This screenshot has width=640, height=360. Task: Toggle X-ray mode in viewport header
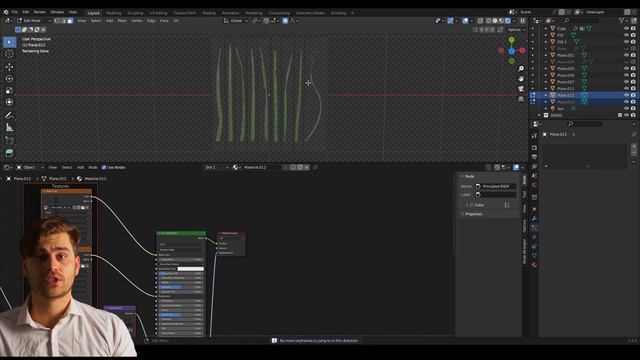click(x=480, y=21)
